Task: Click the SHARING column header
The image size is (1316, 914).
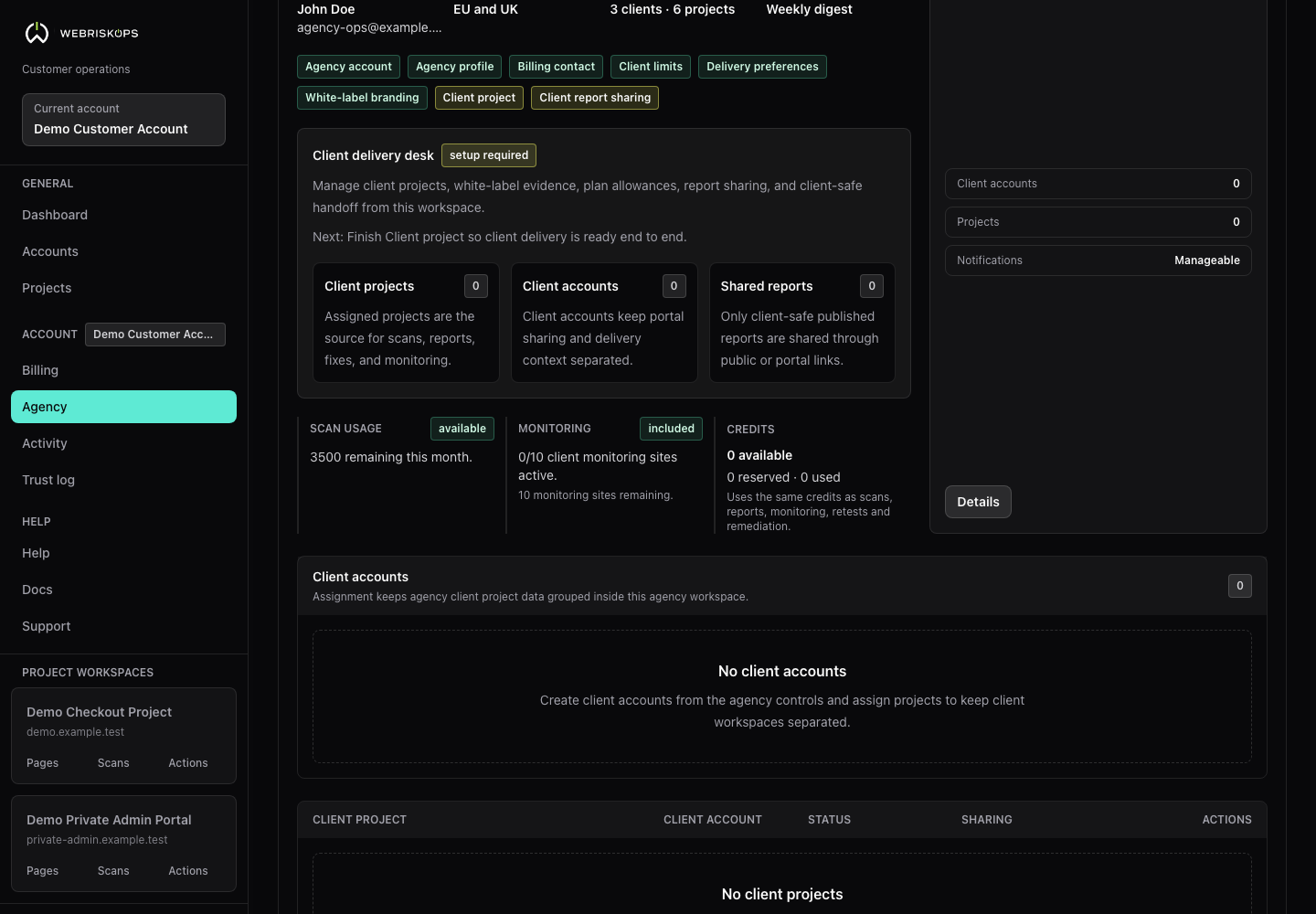Action: [986, 820]
